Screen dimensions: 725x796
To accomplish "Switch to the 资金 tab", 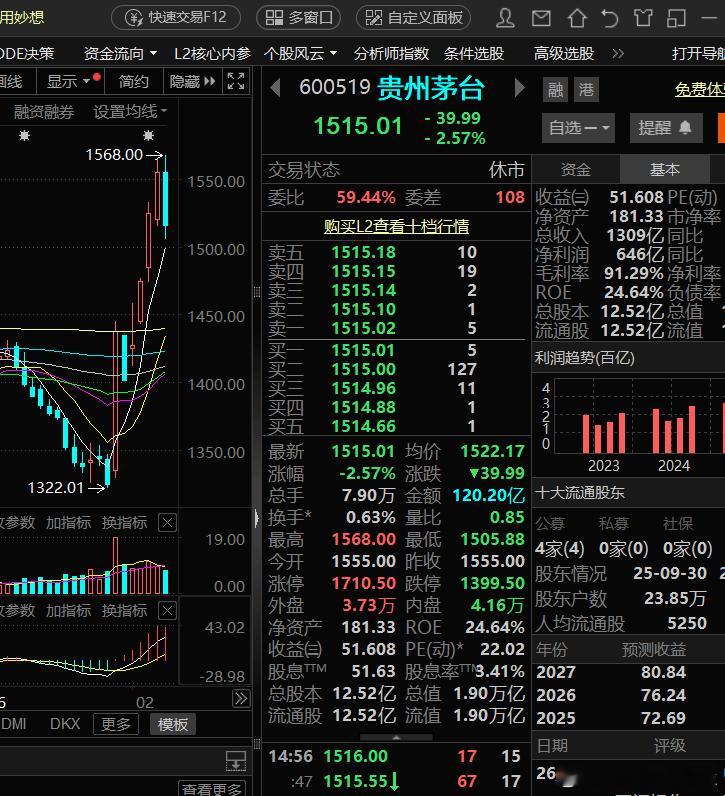I will 575,169.
